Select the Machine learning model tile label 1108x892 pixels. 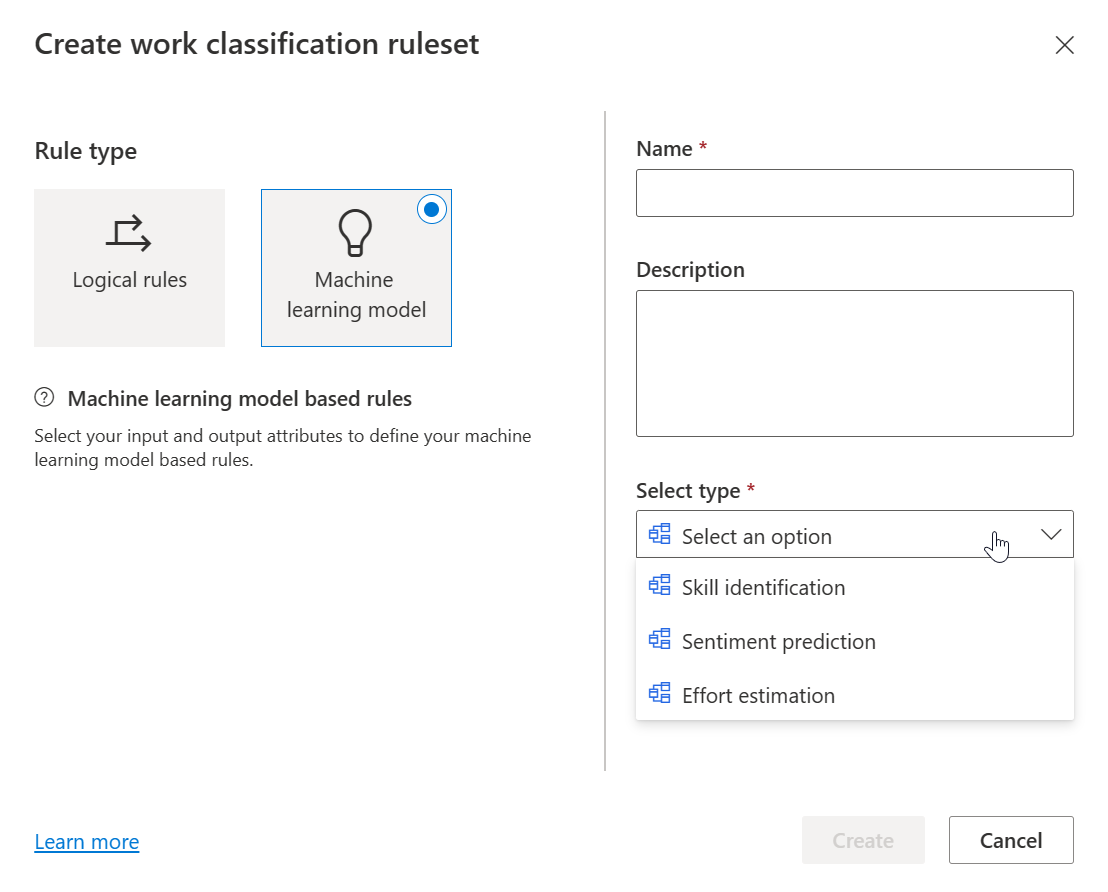point(356,295)
